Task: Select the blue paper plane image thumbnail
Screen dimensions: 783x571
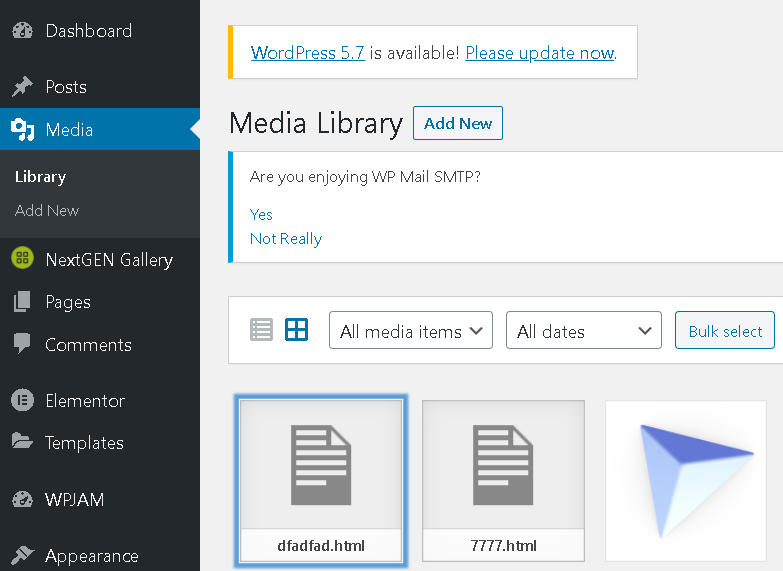Action: coord(686,481)
